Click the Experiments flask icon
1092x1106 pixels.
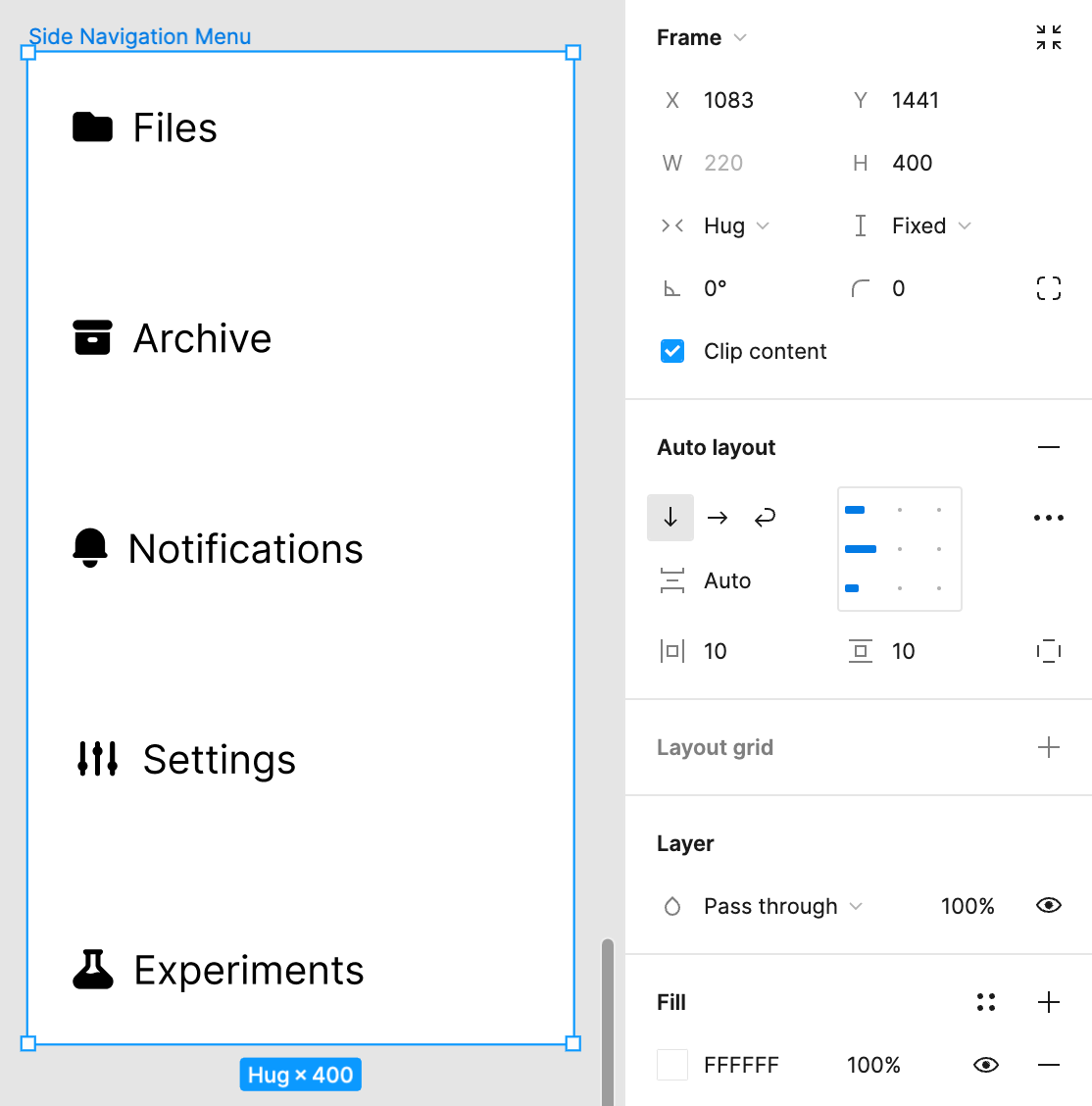pos(91,971)
